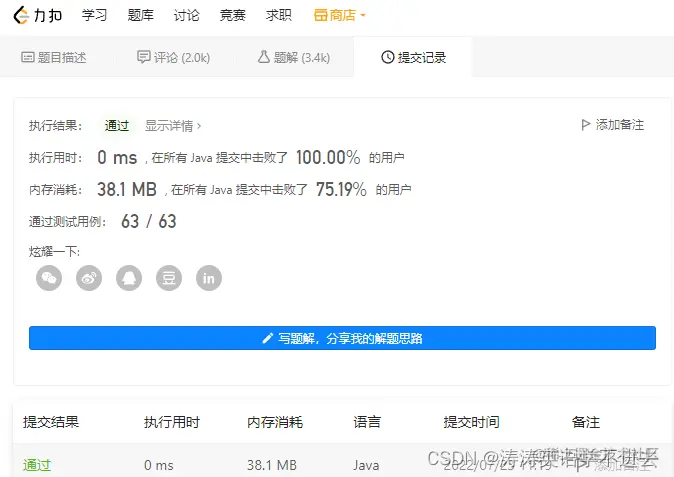The width and height of the screenshot is (674, 477).
Task: Open the 题库 menu
Action: [x=141, y=15]
